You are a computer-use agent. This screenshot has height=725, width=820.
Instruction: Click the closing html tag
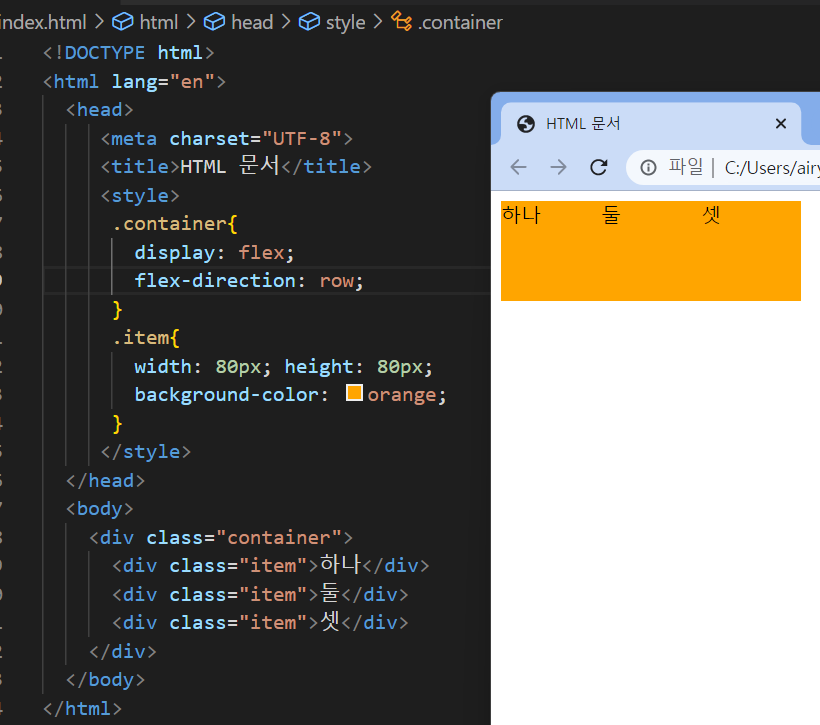point(83,708)
